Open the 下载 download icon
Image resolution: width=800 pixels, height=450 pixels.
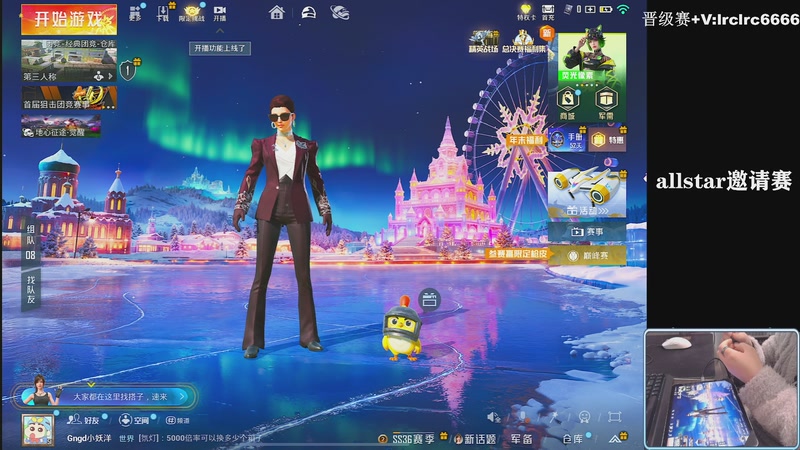pos(163,13)
